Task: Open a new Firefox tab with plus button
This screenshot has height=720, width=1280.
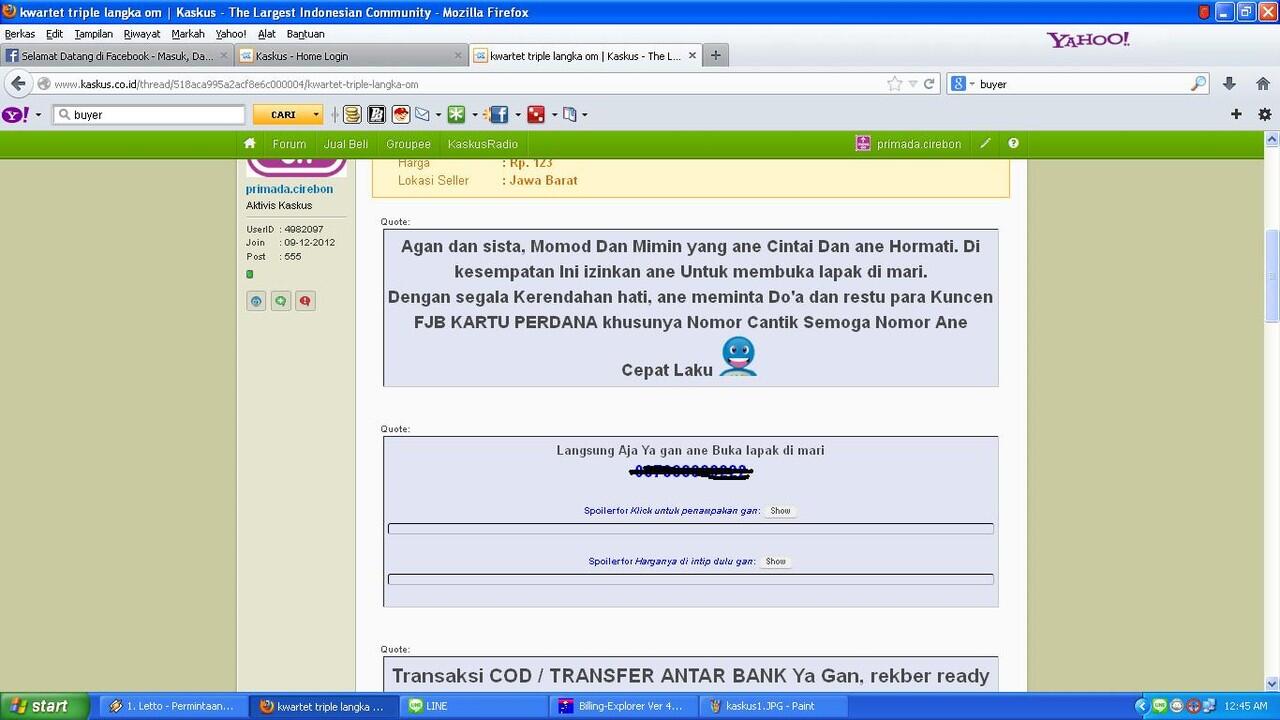Action: [x=715, y=56]
